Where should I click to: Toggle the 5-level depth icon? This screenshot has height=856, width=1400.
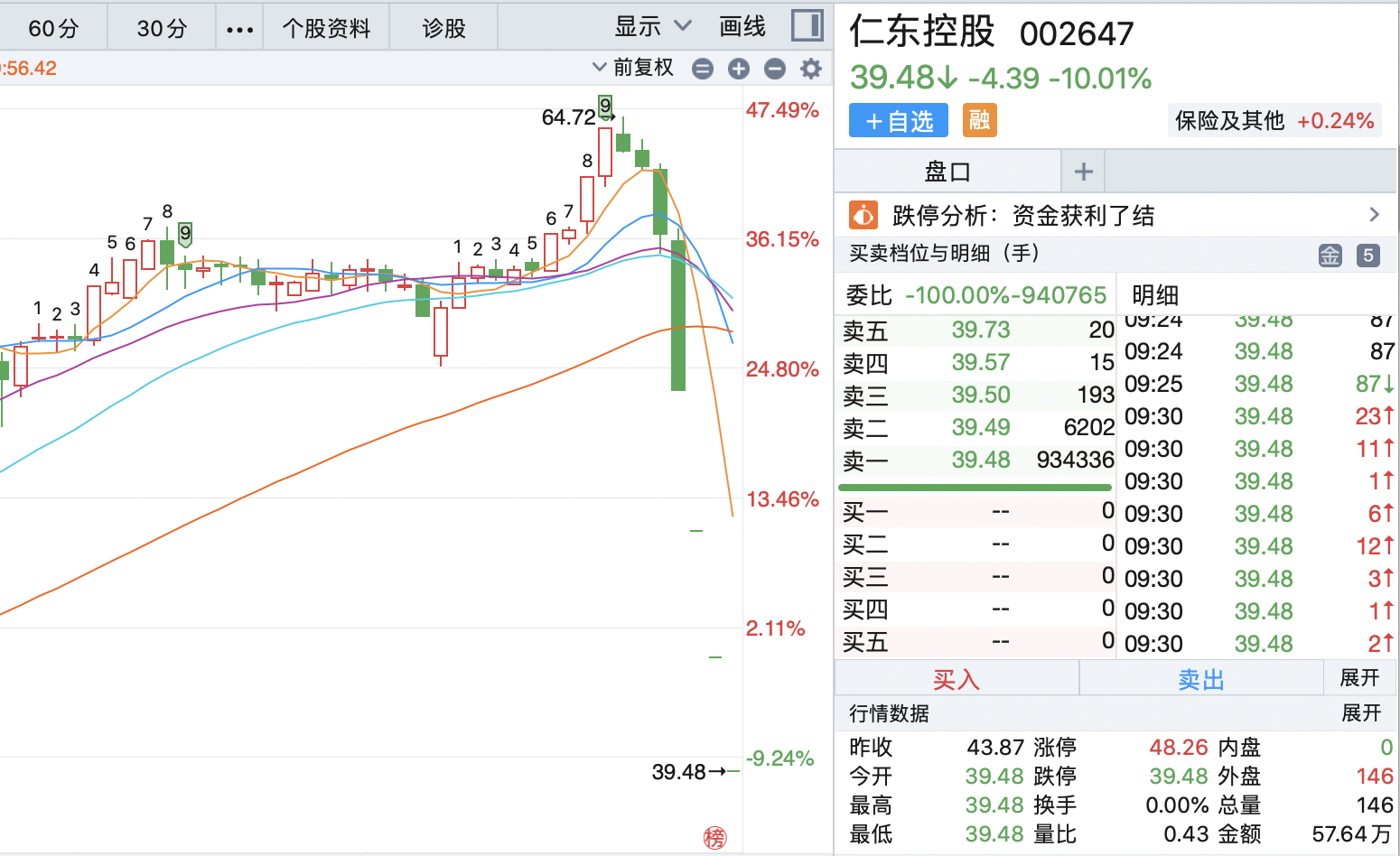coord(1368,256)
